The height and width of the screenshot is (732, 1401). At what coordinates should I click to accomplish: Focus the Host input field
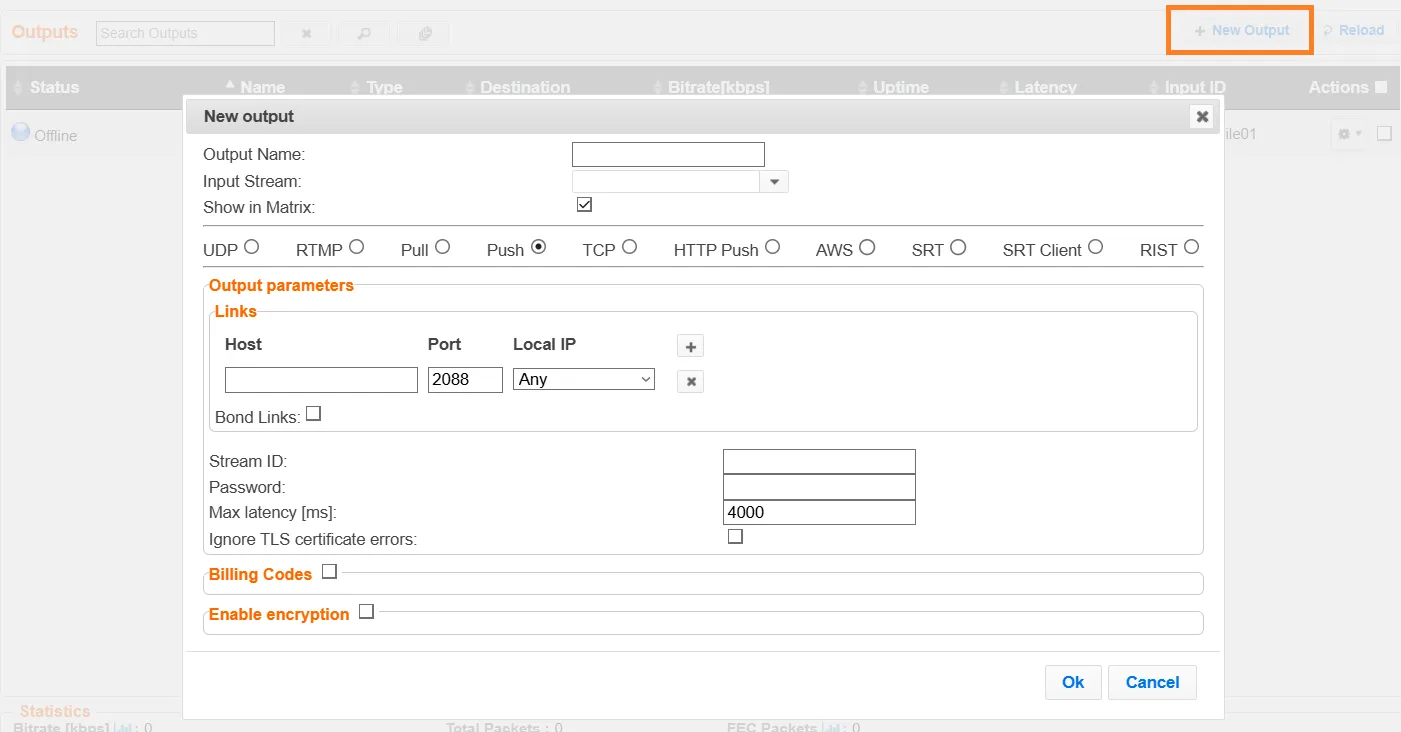321,380
